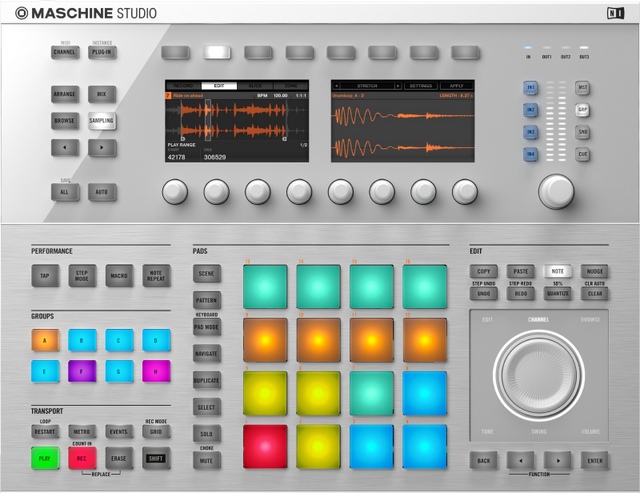Select the EDIT tab on left display
Image resolution: width=640 pixels, height=493 pixels.
click(219, 86)
